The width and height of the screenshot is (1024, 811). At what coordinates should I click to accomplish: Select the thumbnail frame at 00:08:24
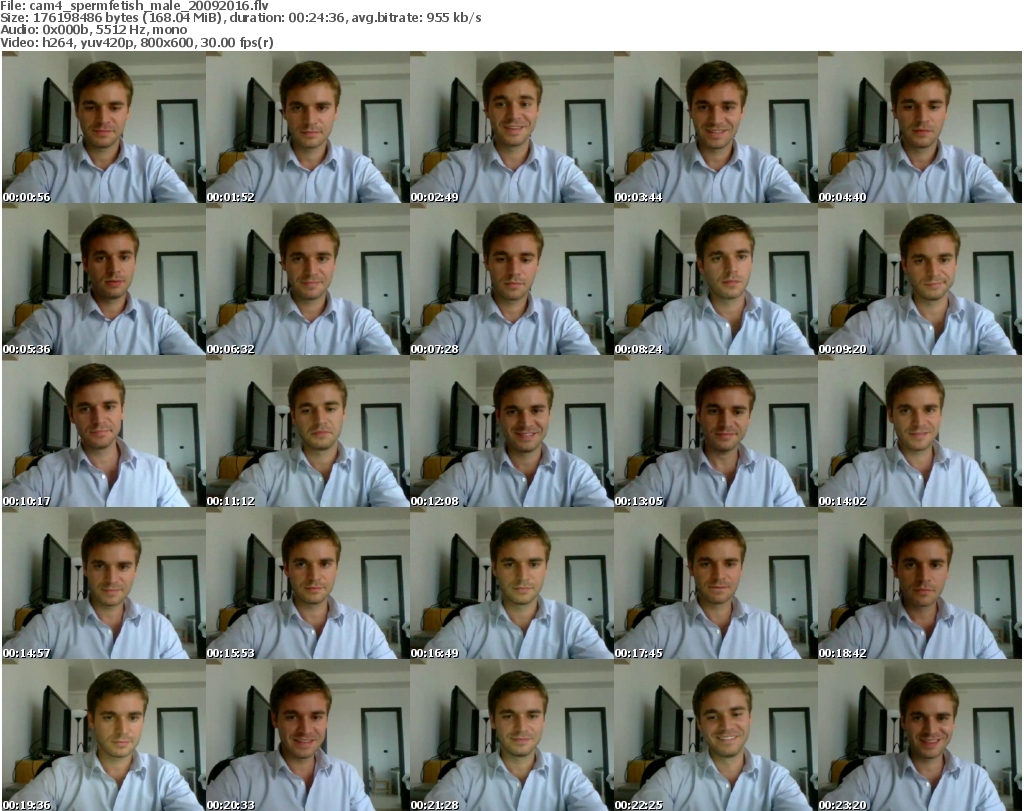pyautogui.click(x=715, y=279)
